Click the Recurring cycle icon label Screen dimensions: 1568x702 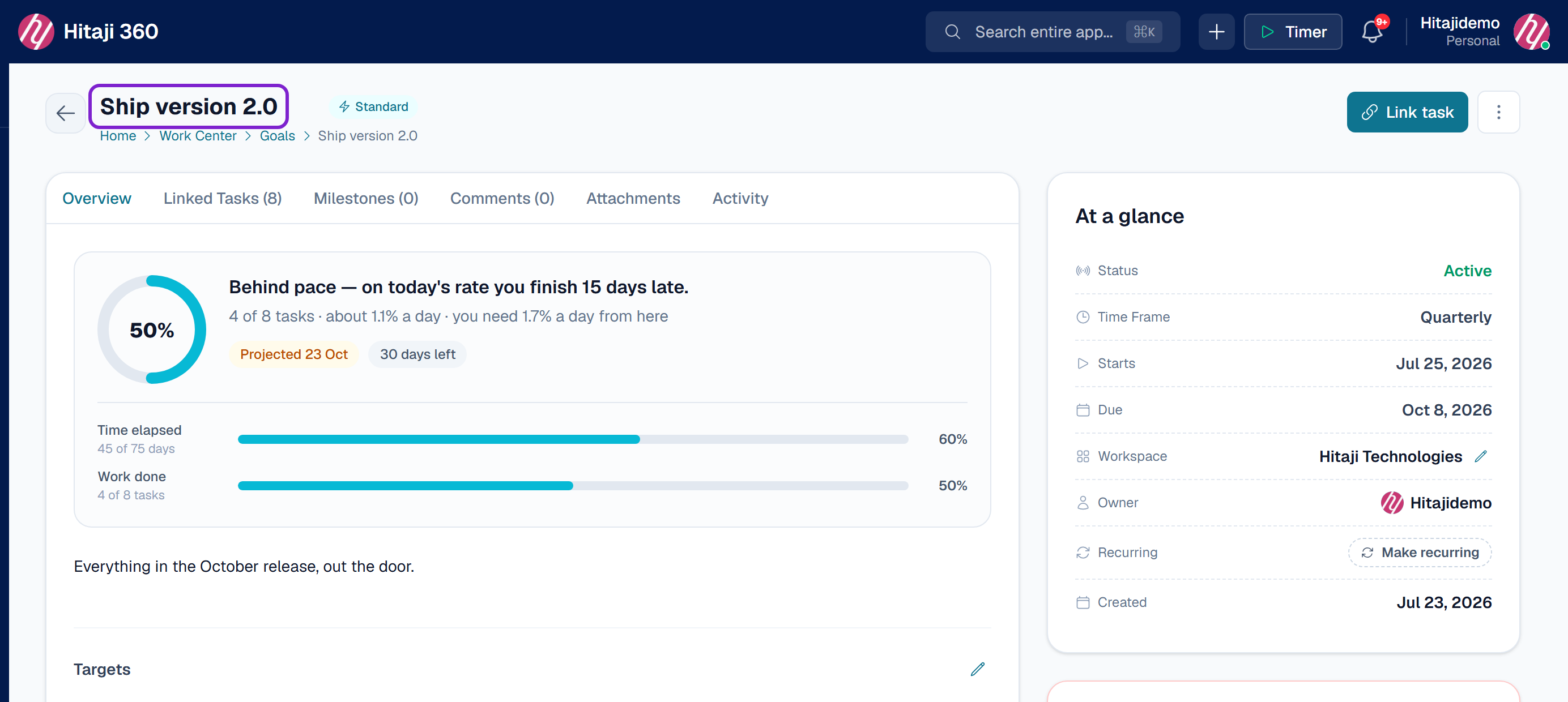[x=1083, y=553]
